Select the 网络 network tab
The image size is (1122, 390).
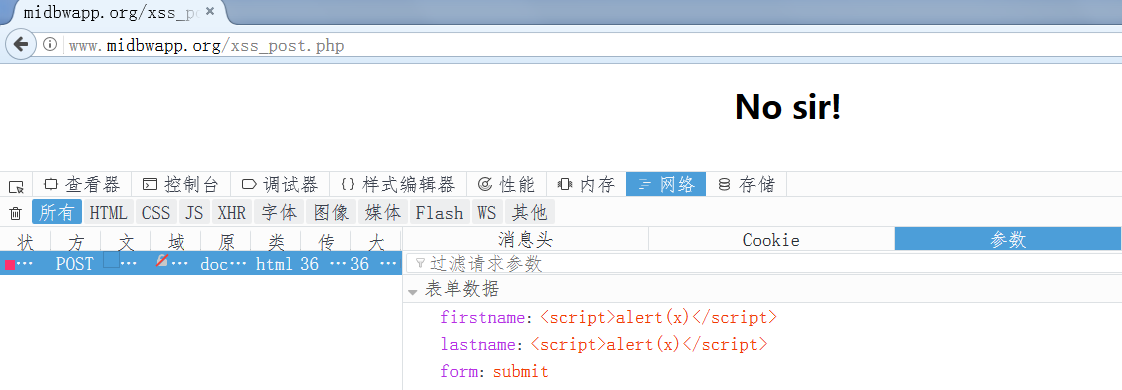pyautogui.click(x=666, y=185)
